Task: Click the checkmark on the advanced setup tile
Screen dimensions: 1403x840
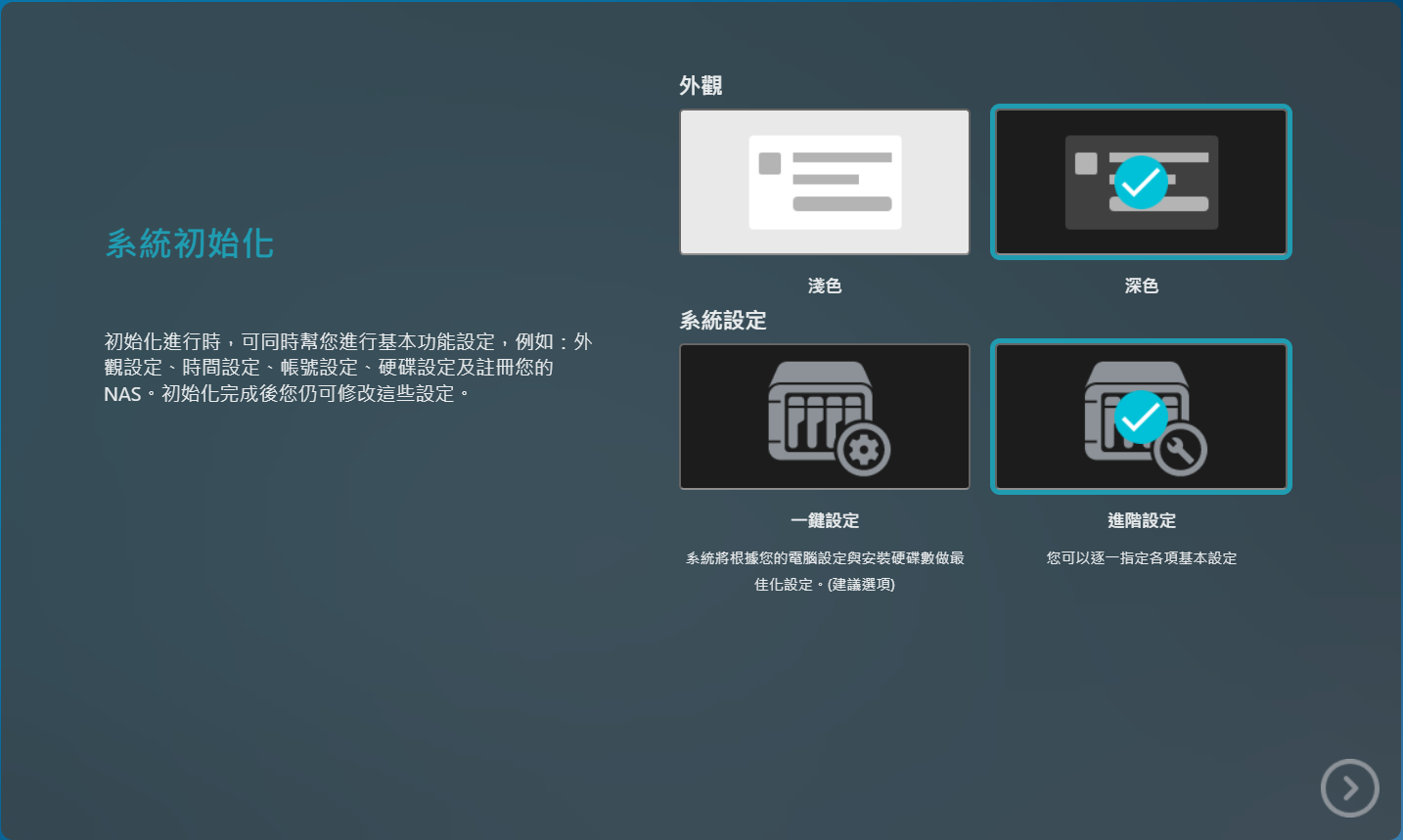Action: pyautogui.click(x=1141, y=418)
